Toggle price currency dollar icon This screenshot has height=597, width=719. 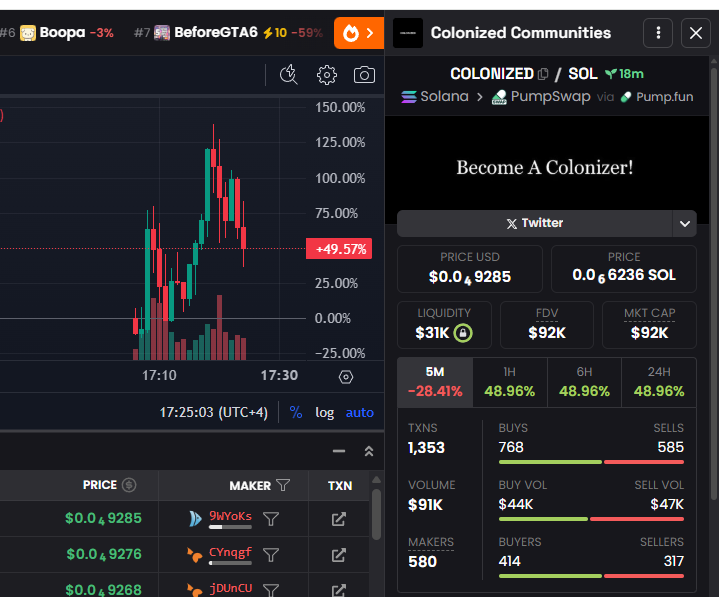coord(129,485)
